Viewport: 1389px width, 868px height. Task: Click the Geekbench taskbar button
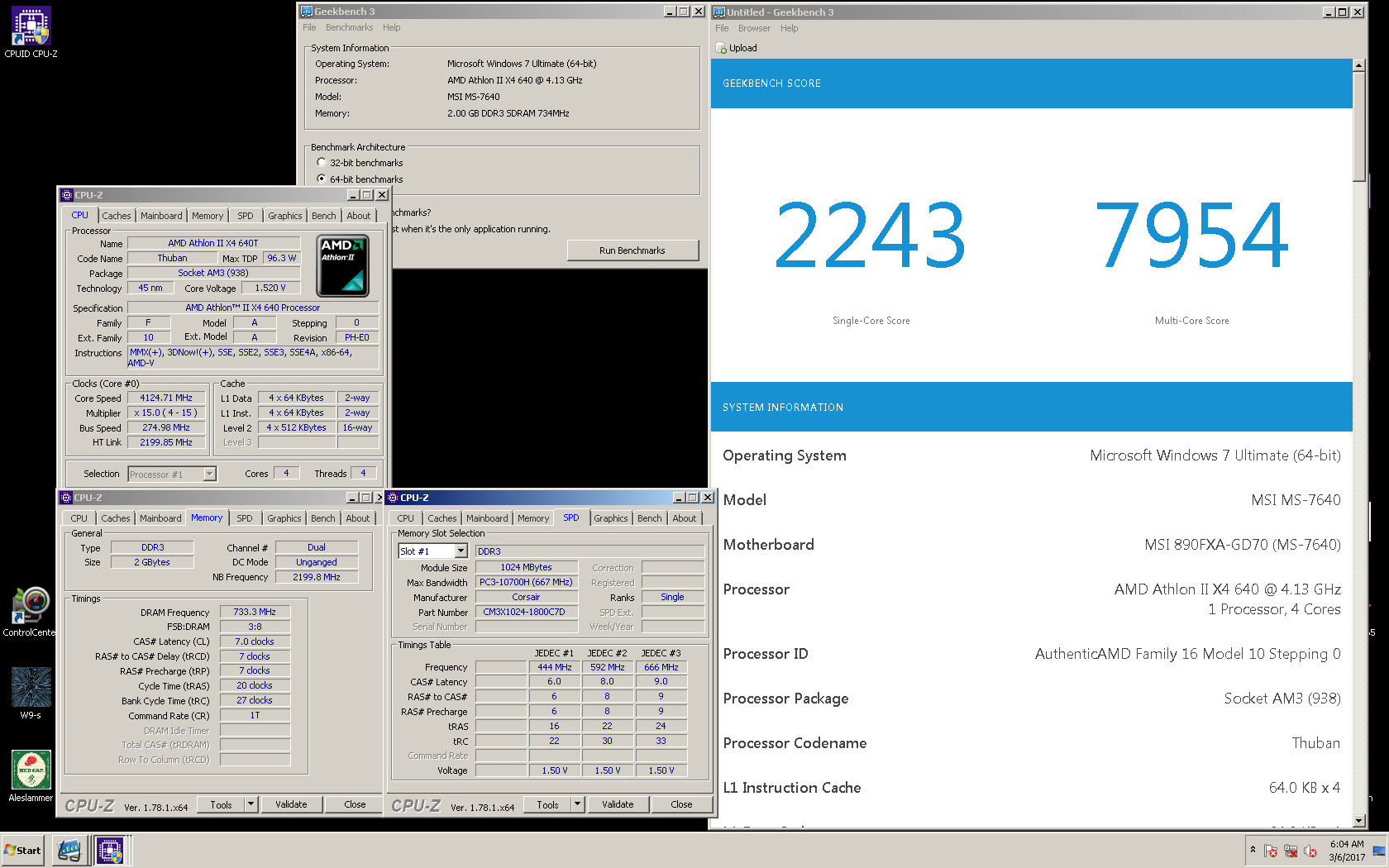coord(69,850)
